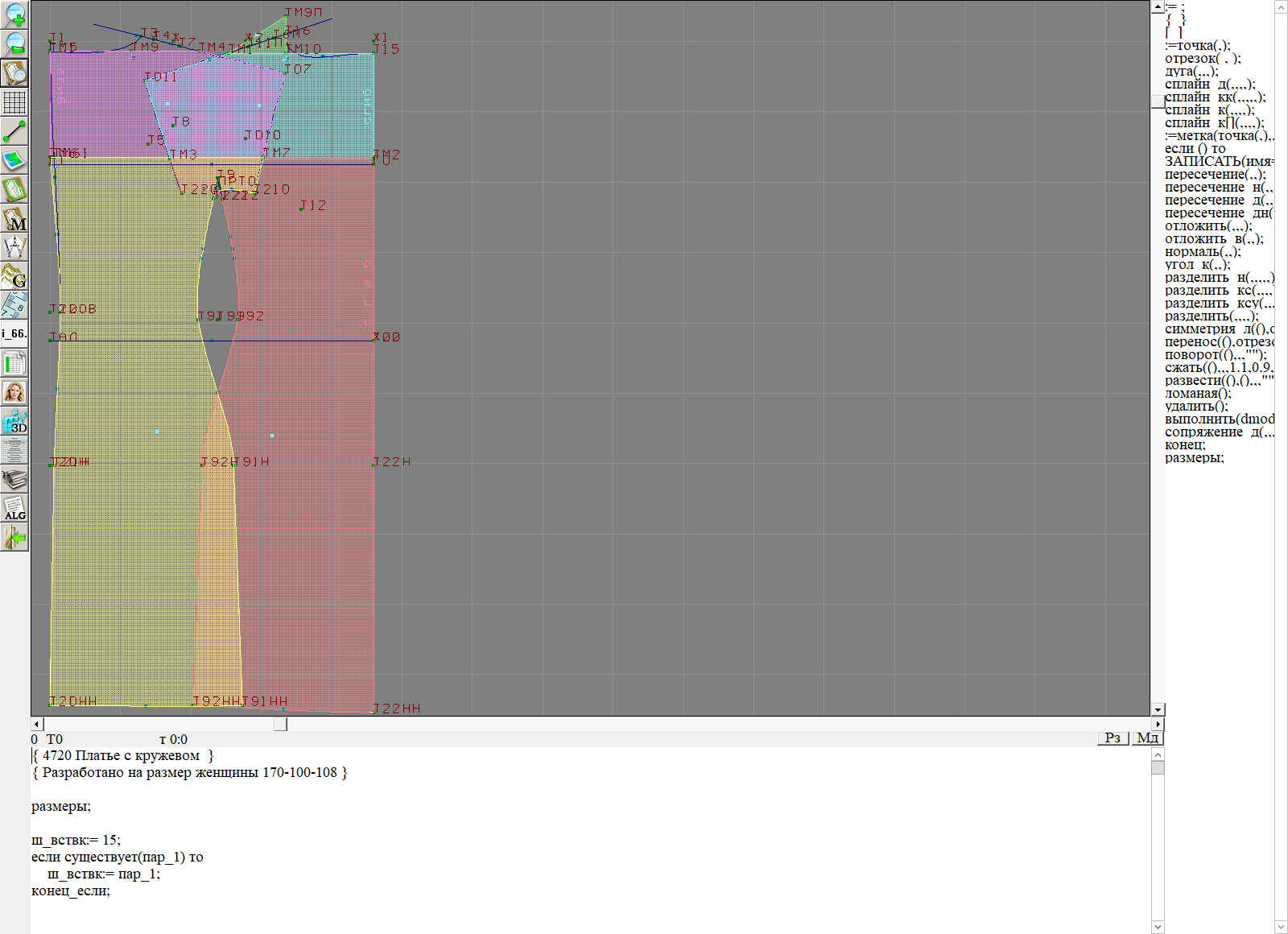1288x934 pixels.
Task: Insert the 'отрезок( , );' command
Action: pos(1202,58)
